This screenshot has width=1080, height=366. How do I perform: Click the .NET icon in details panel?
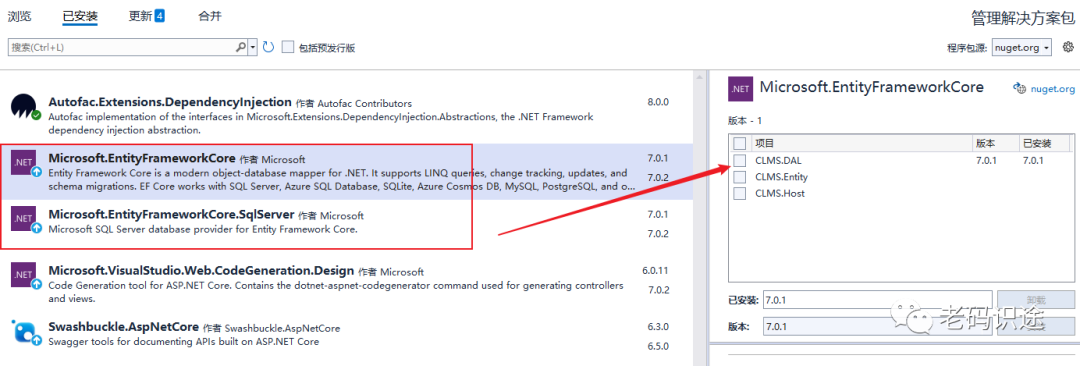740,89
